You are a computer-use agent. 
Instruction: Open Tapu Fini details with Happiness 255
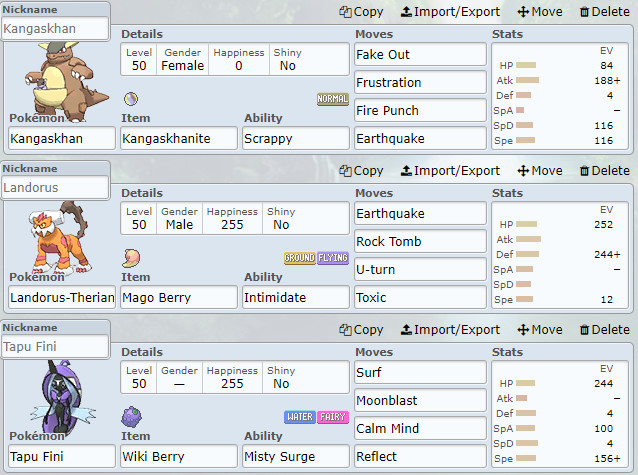(x=235, y=377)
